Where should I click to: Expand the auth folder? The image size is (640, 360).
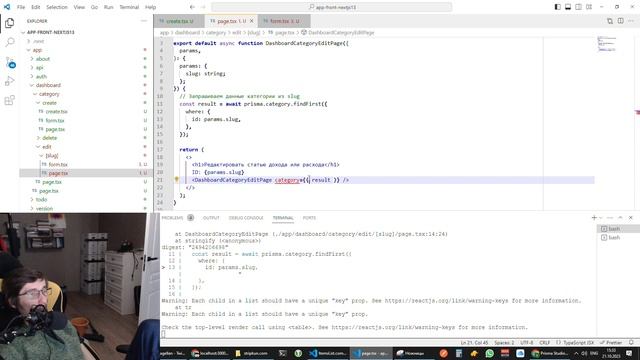(41, 76)
